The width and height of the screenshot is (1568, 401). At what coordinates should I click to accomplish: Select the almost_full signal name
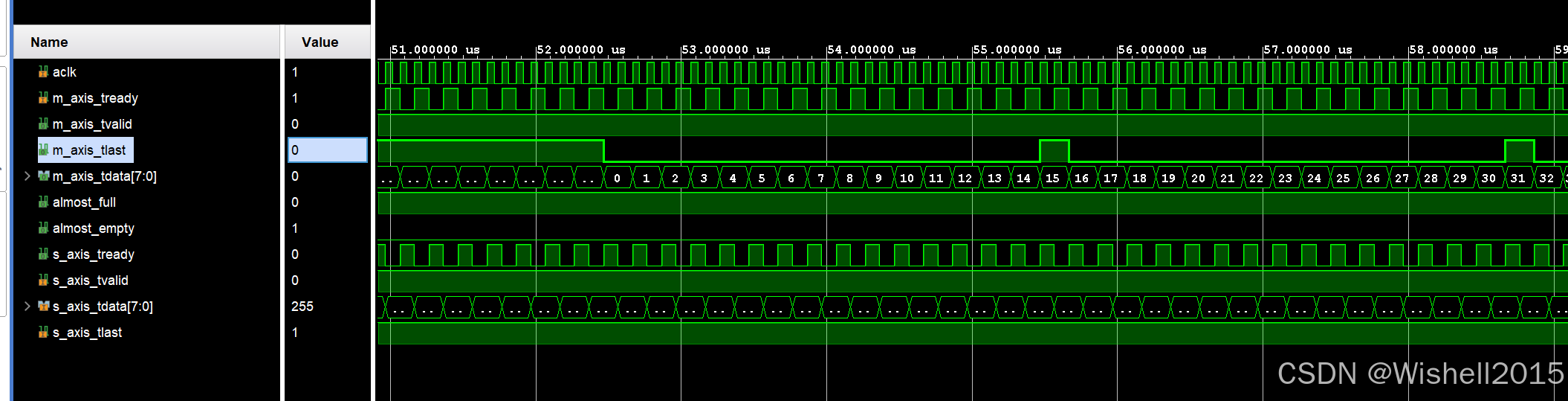(x=84, y=202)
